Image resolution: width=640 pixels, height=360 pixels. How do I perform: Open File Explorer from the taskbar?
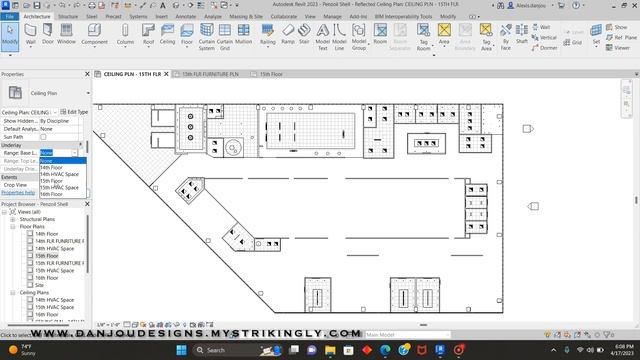[330, 350]
